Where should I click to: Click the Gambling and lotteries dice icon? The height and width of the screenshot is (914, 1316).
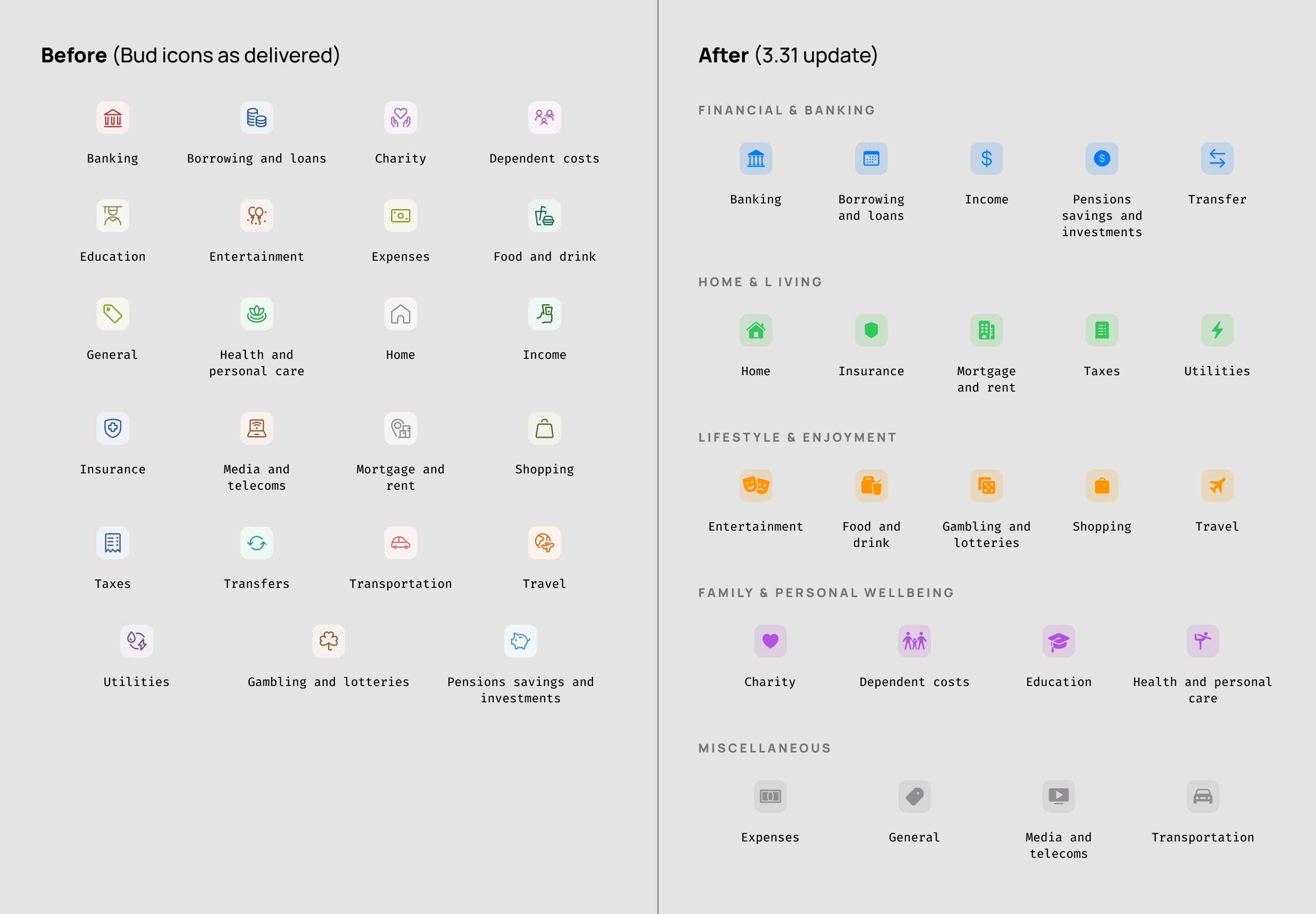click(986, 486)
